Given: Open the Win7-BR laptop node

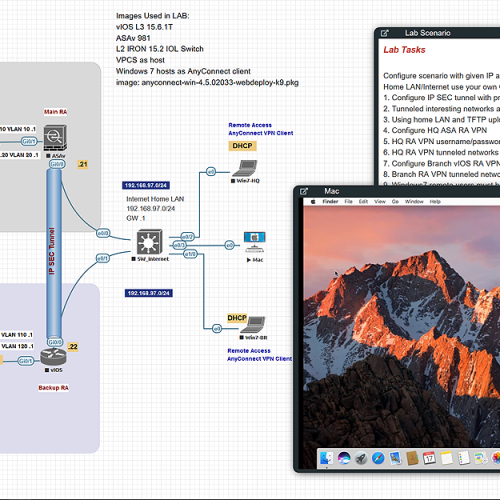Looking at the screenshot, I should coord(253,325).
